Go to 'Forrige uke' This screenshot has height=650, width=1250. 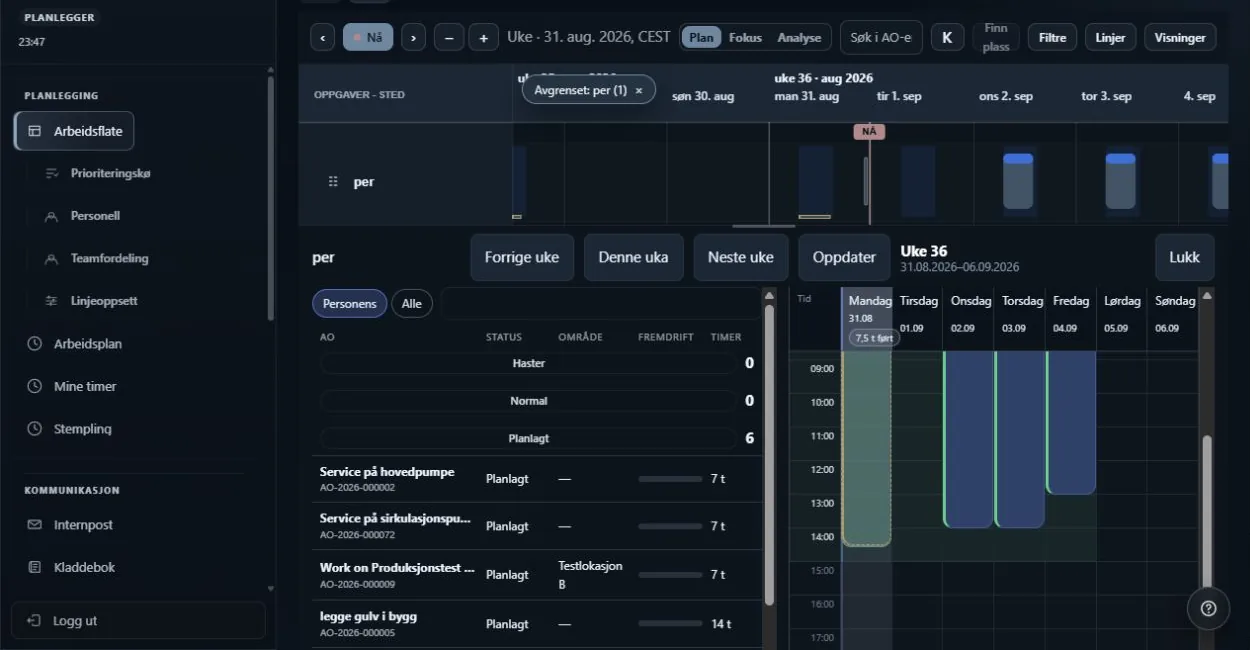(522, 257)
